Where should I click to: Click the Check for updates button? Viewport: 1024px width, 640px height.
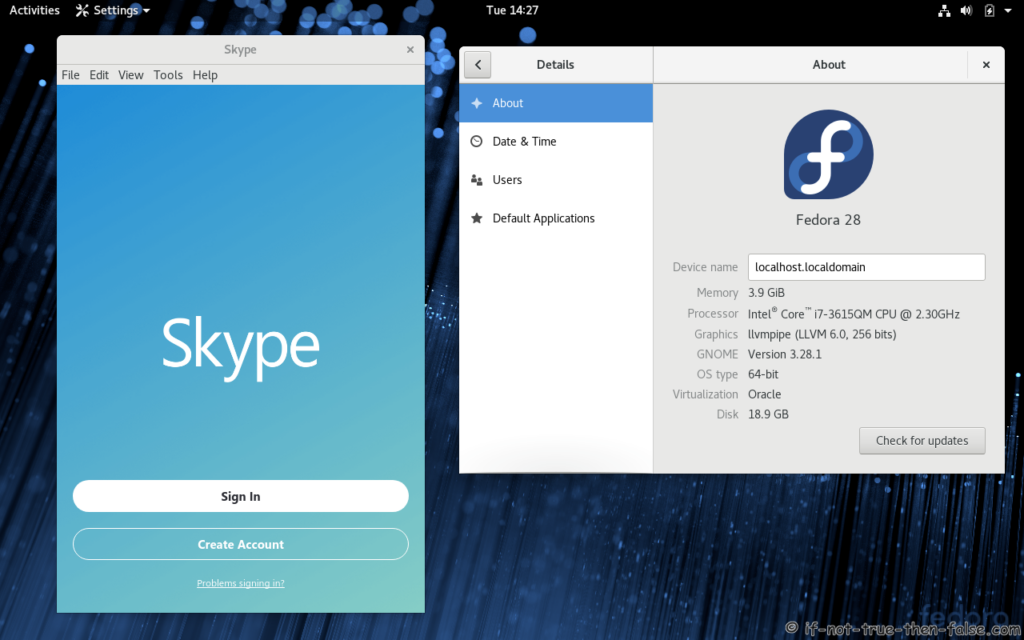coord(922,441)
